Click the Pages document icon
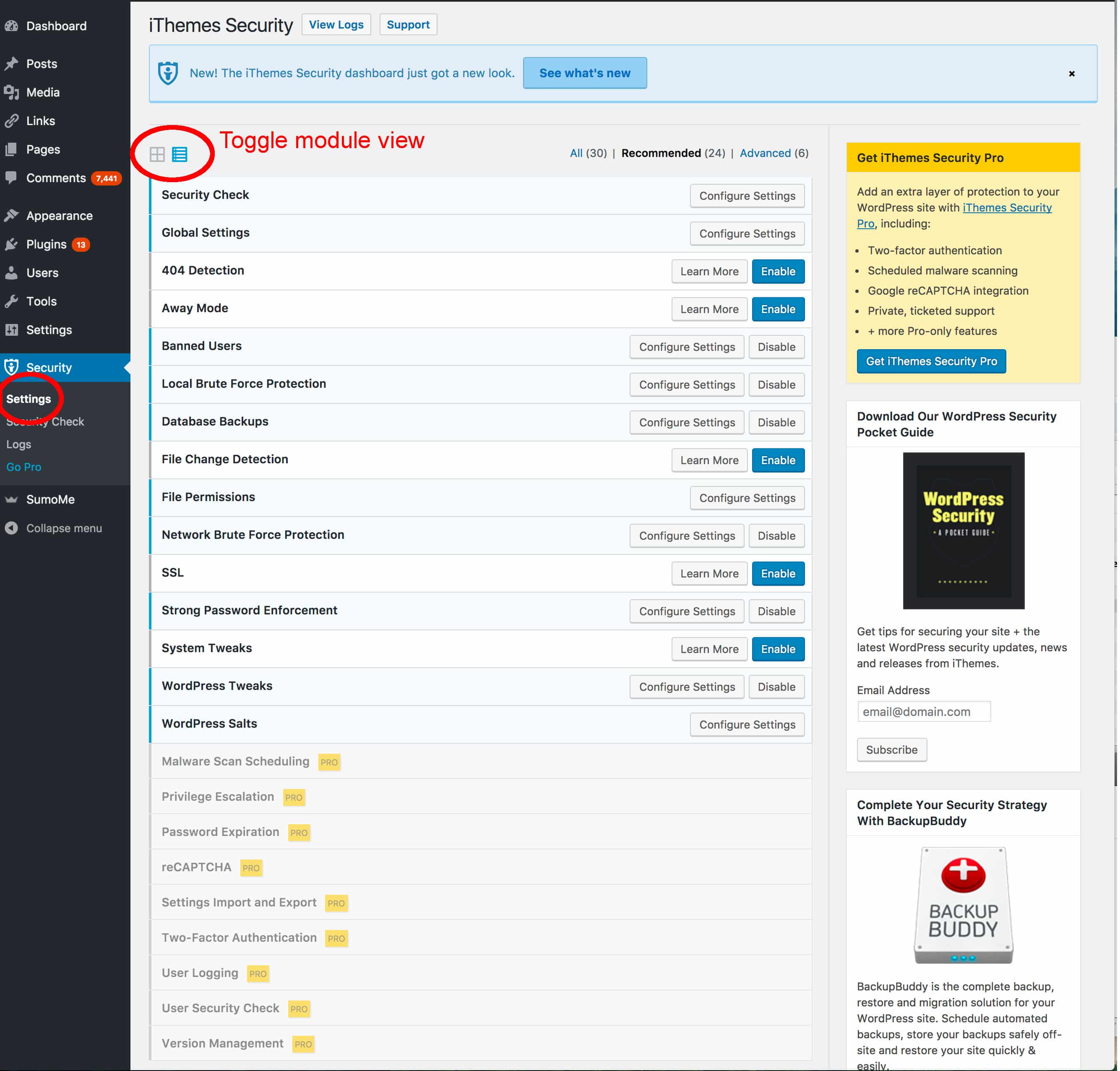 coord(11,149)
